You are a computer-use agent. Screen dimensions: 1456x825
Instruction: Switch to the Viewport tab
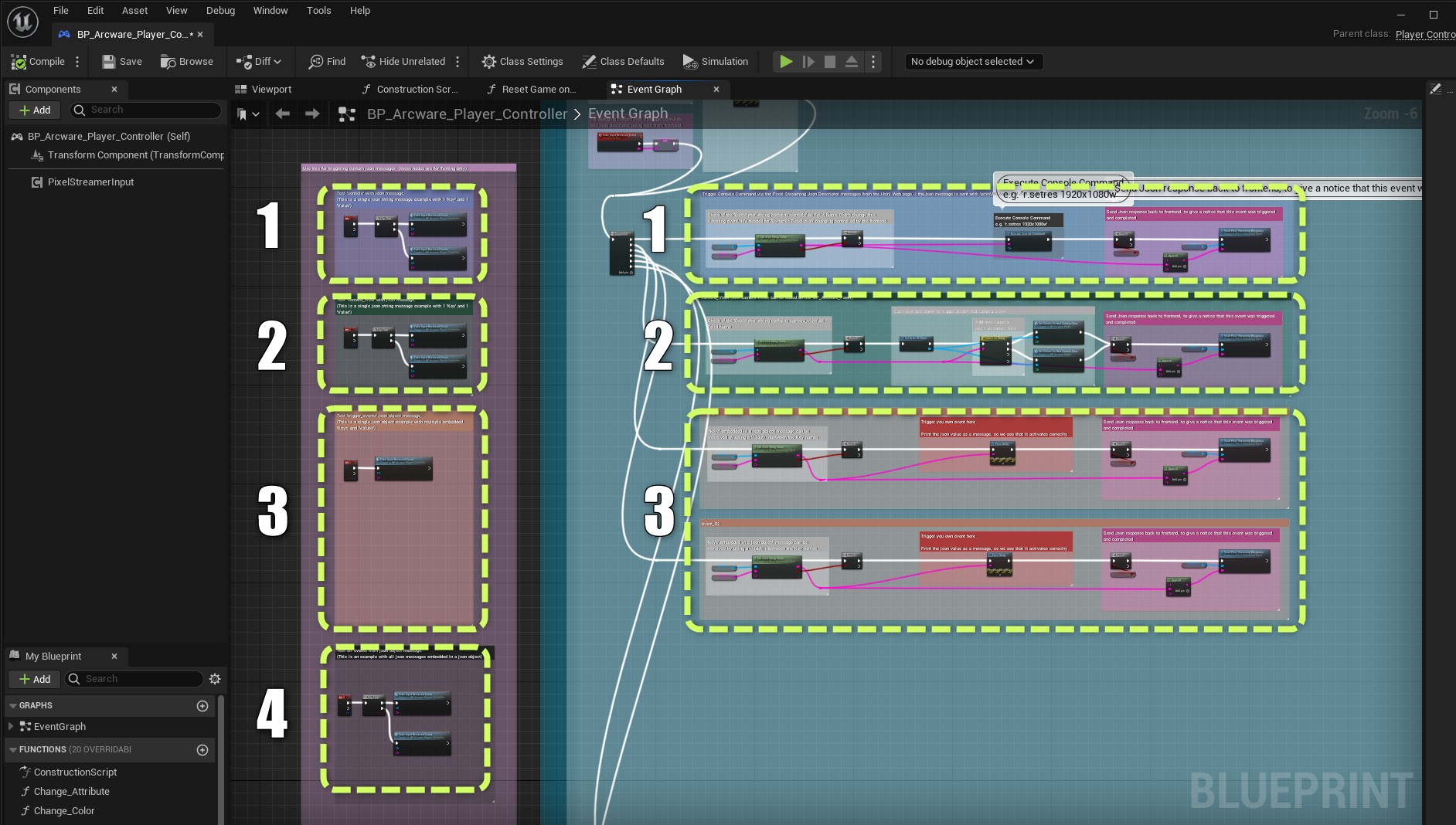click(264, 90)
